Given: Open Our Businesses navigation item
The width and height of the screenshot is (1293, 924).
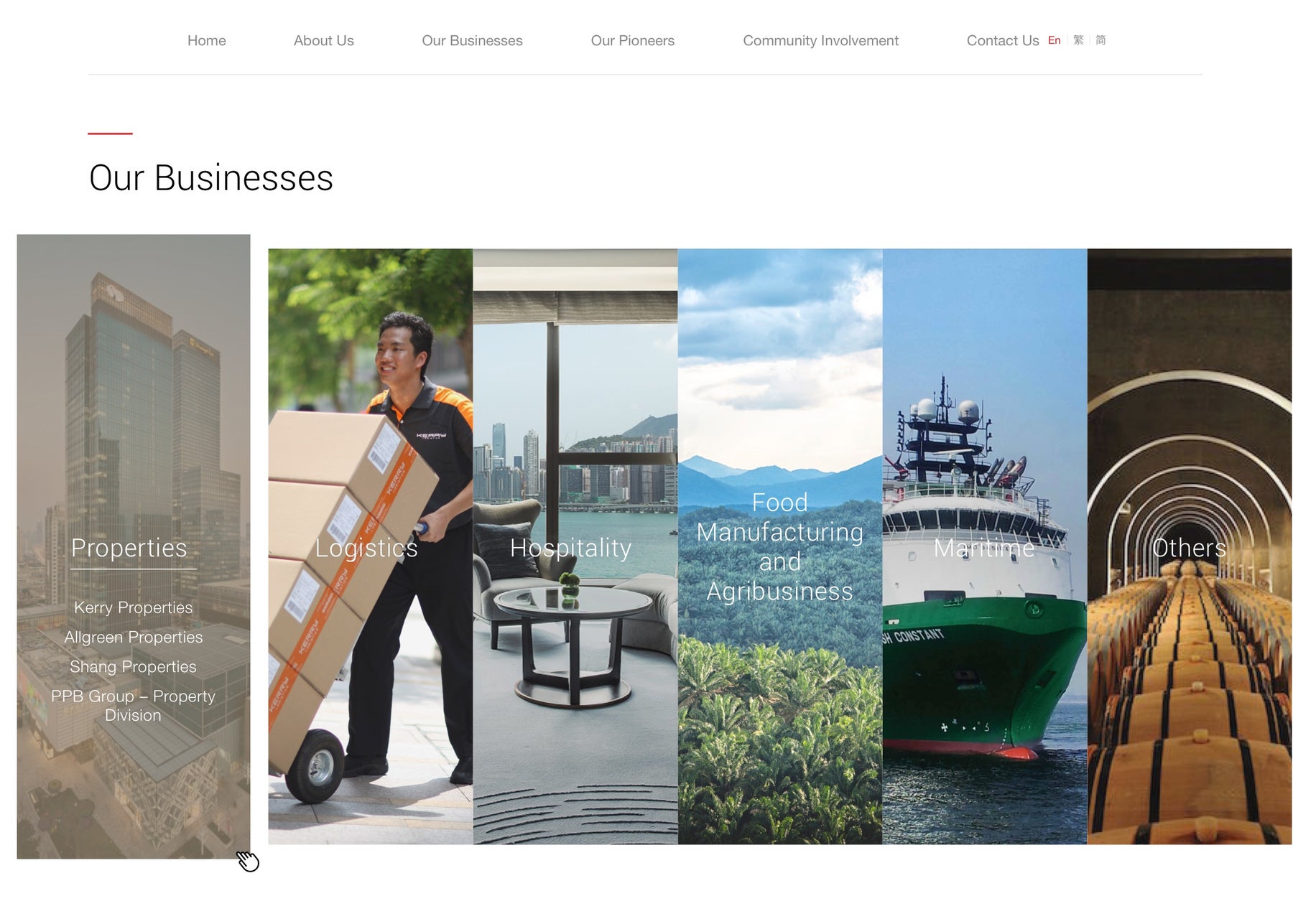Looking at the screenshot, I should click(x=472, y=41).
